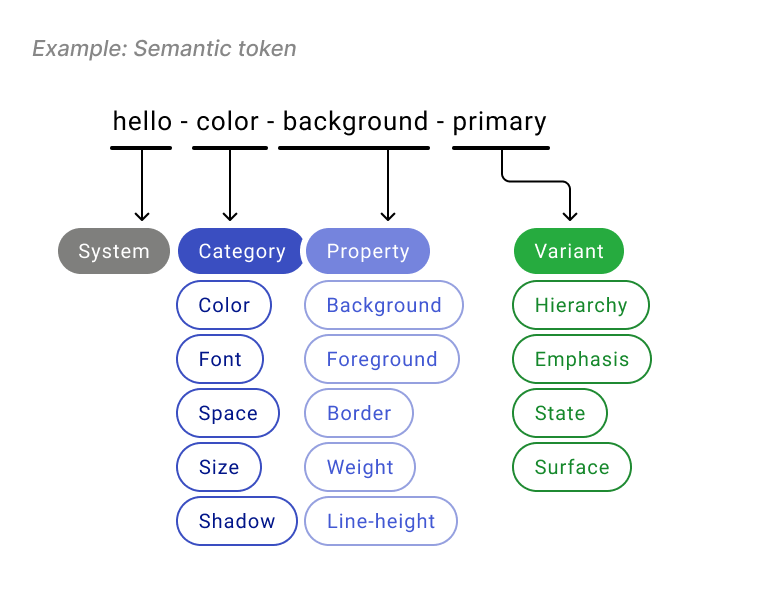The width and height of the screenshot is (776, 608).
Task: Select the Background property chip
Action: coord(384,305)
